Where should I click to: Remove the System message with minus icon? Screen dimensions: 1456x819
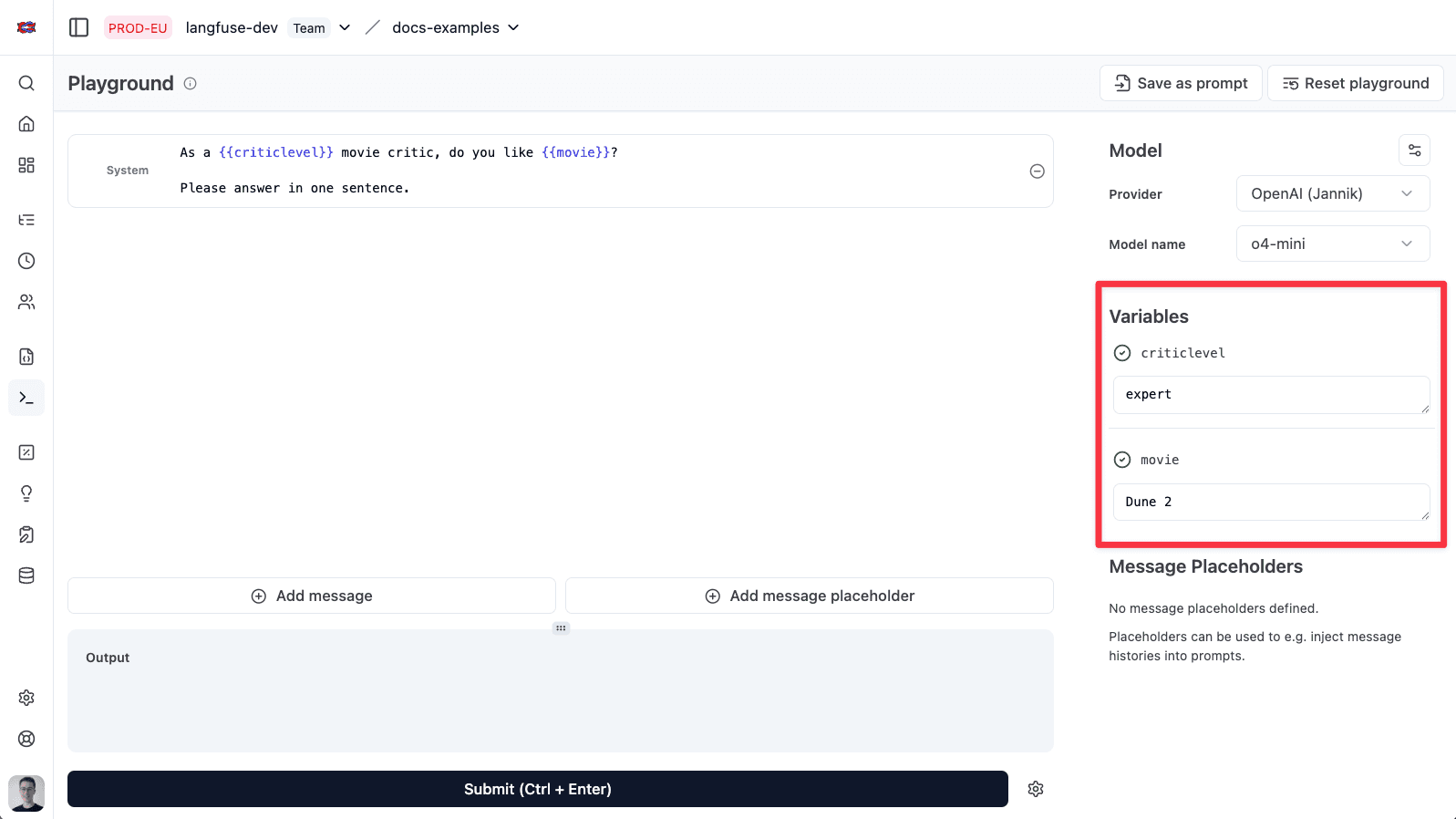pos(1037,171)
